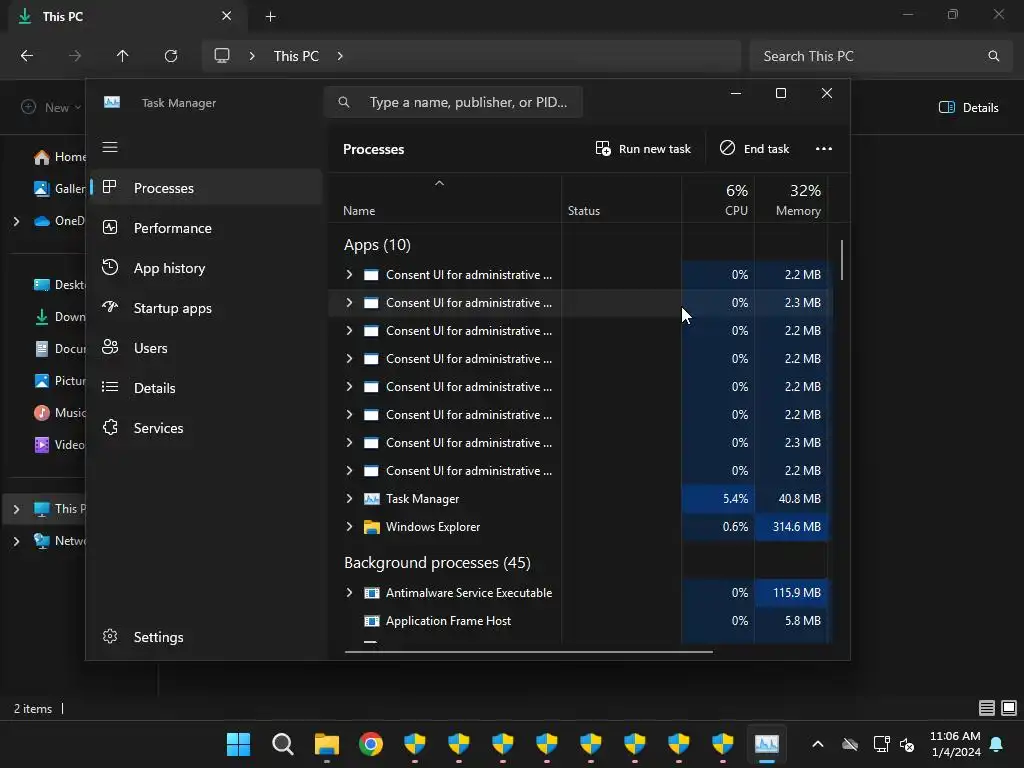Open the Windows Start menu
Viewport: 1024px width, 768px height.
click(238, 744)
